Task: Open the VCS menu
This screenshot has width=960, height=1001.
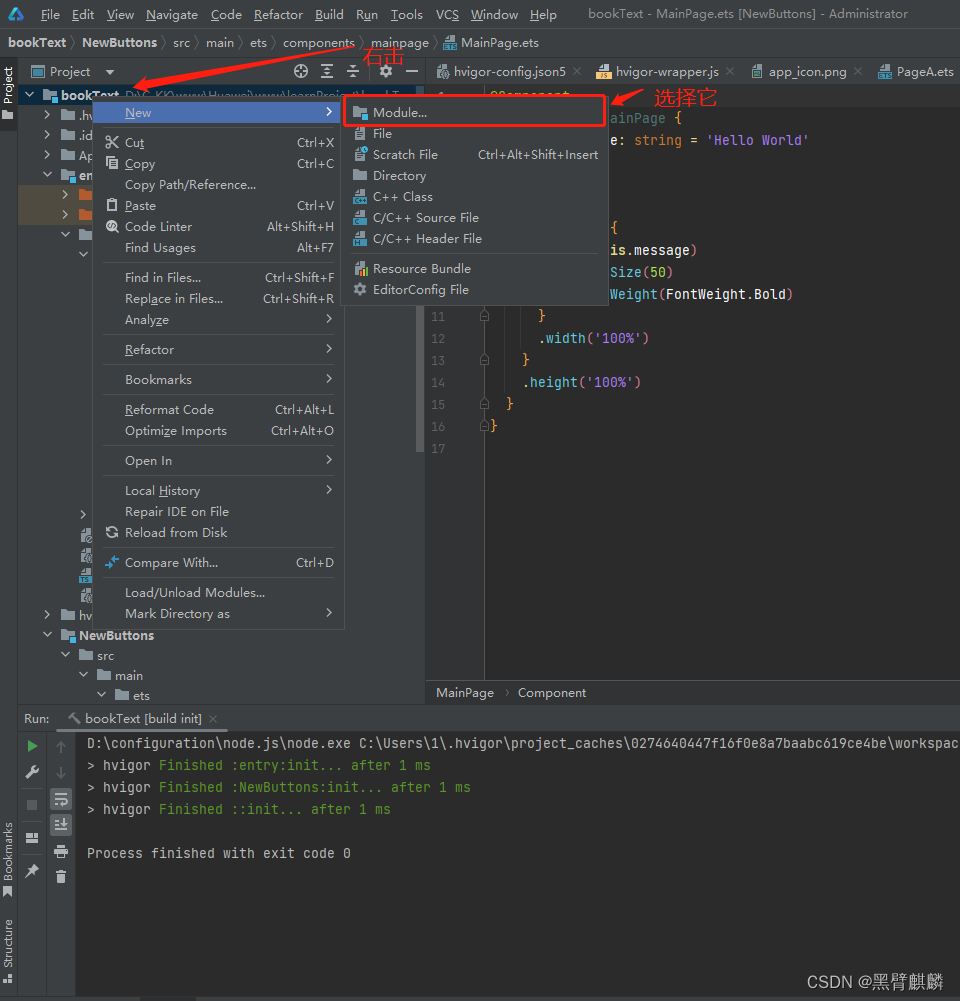Action: (447, 14)
